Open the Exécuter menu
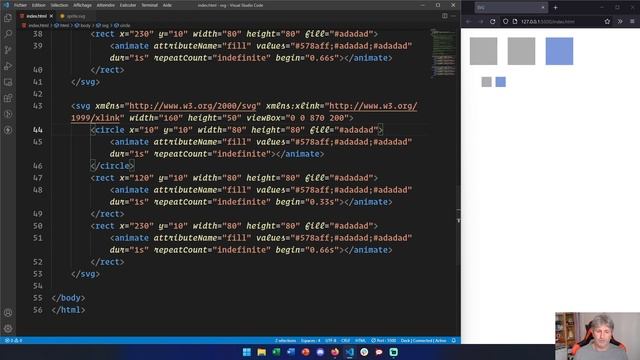This screenshot has height=360, width=640. click(128, 5)
